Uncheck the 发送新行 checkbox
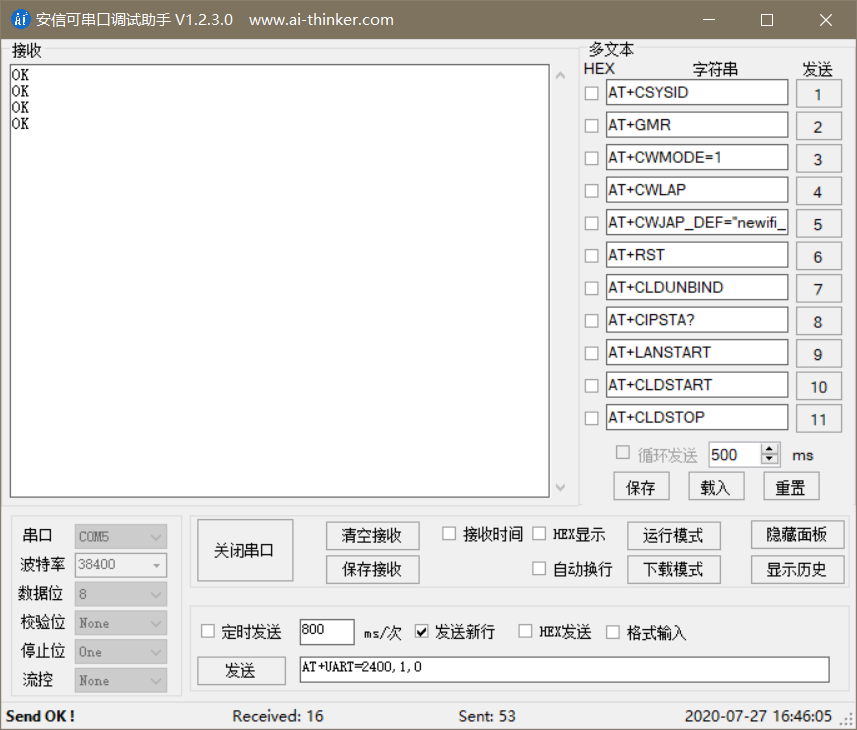The width and height of the screenshot is (857, 730). [421, 632]
